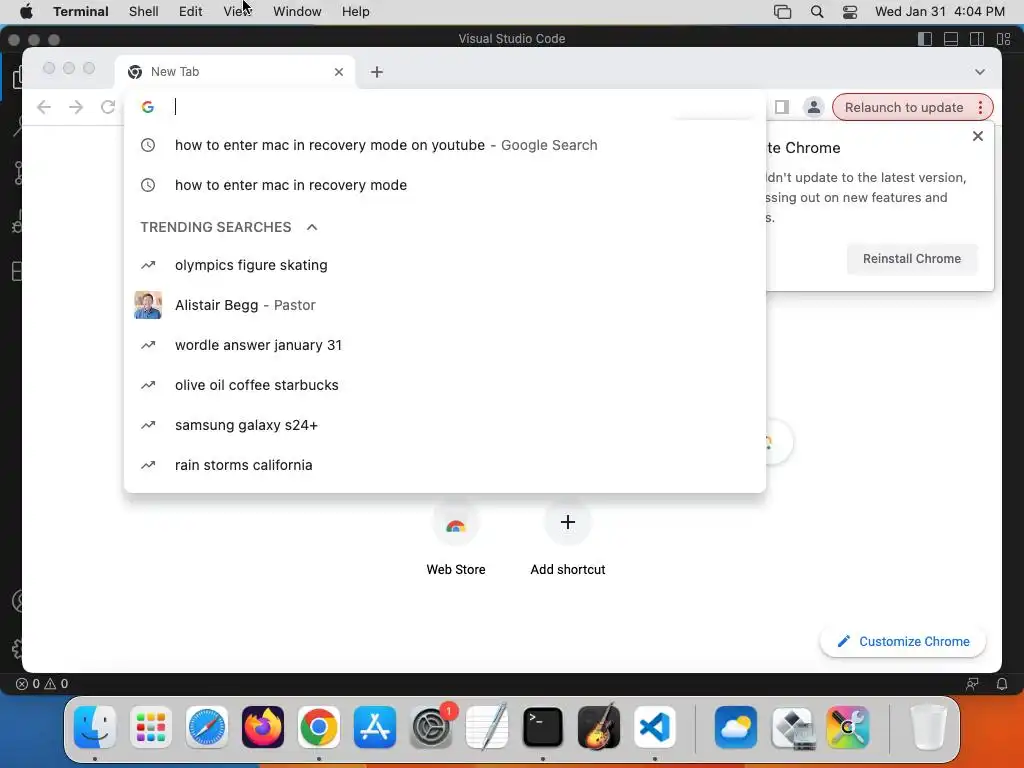Open the Edit menu

click(x=190, y=11)
